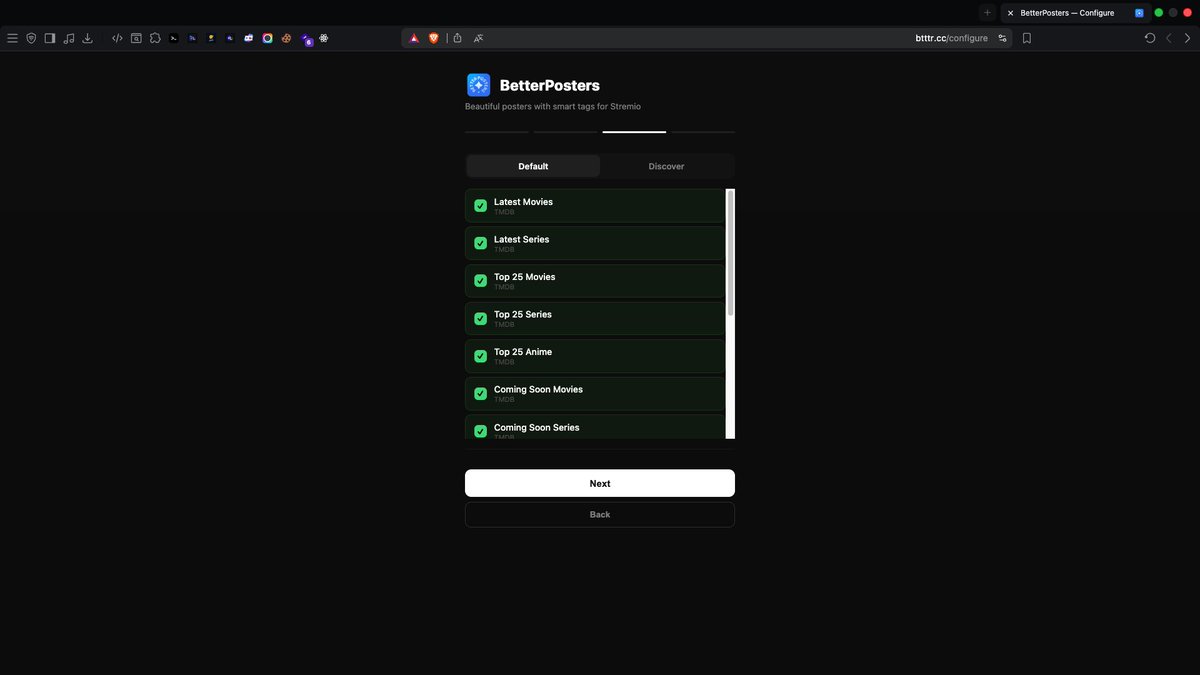Open the extensions puzzle icon

(x=155, y=38)
